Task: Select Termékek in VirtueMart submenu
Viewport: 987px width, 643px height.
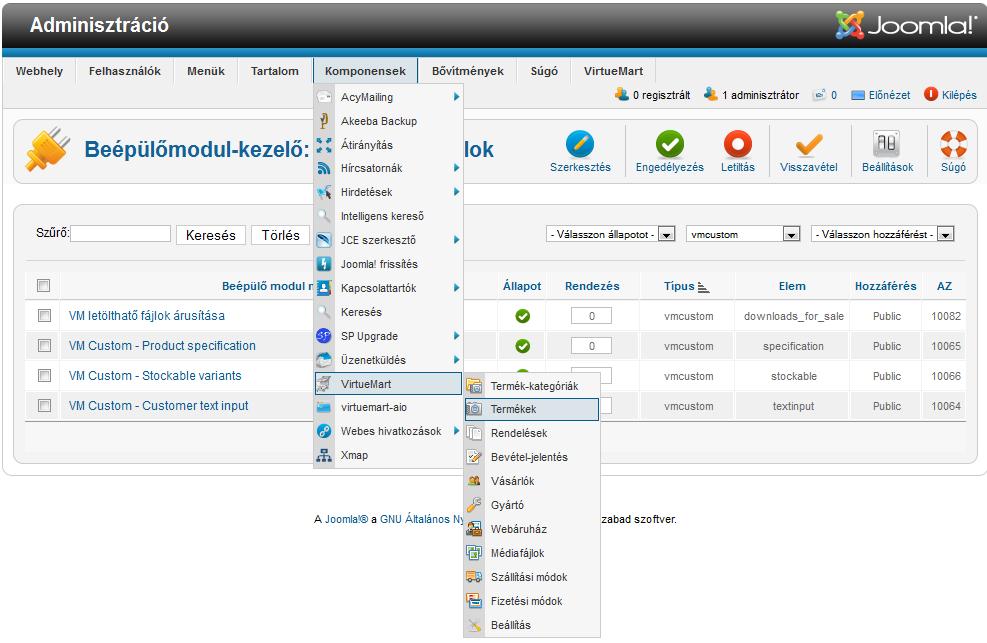Action: pos(532,409)
